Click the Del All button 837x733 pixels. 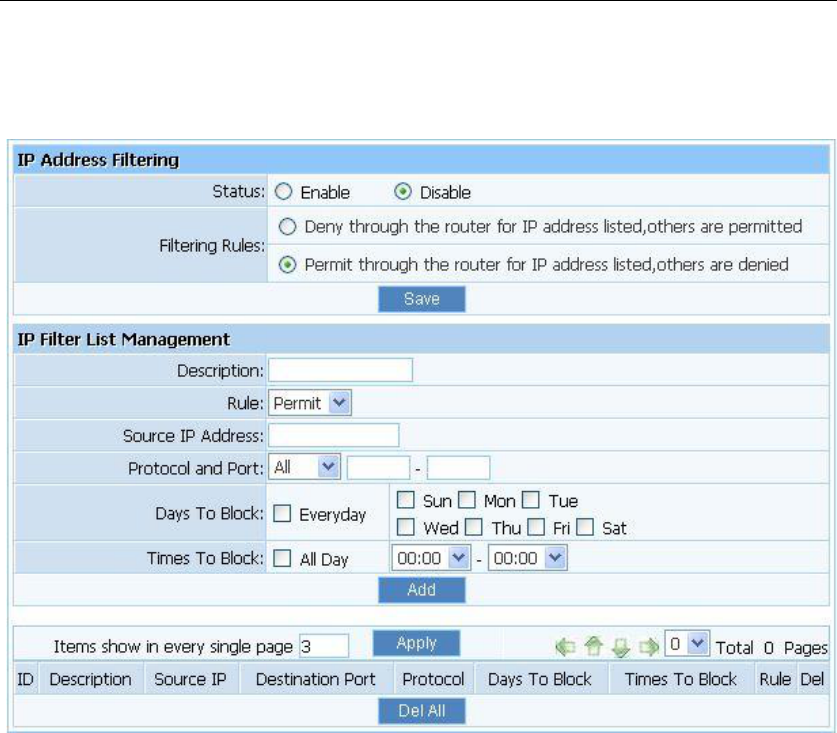click(422, 711)
